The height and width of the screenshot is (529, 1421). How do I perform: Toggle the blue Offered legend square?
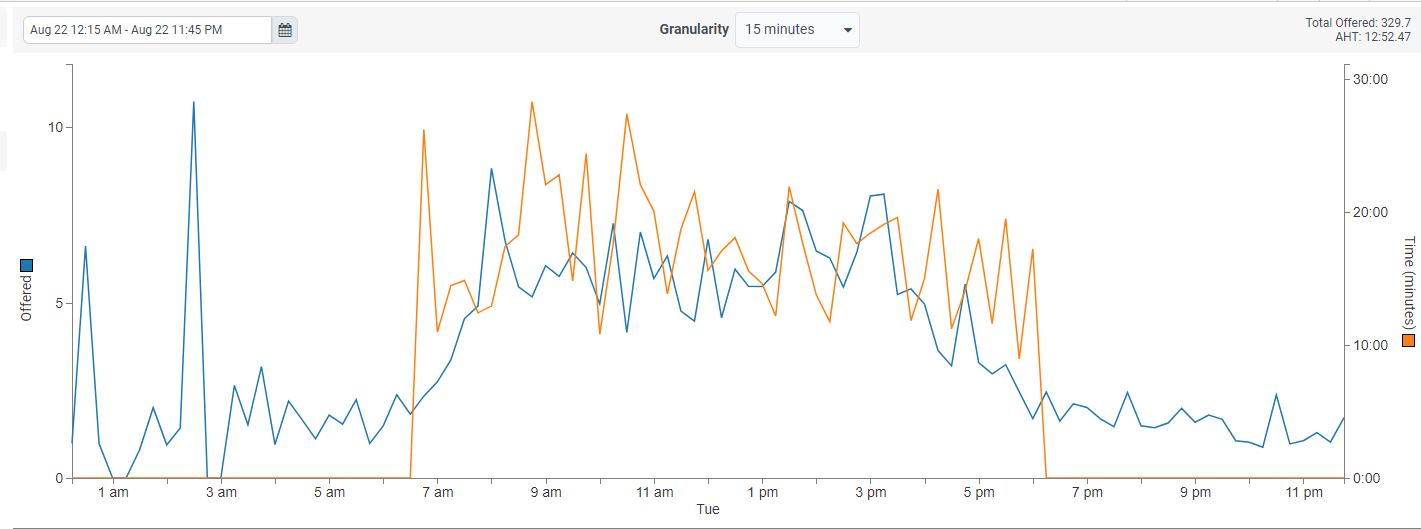point(27,265)
